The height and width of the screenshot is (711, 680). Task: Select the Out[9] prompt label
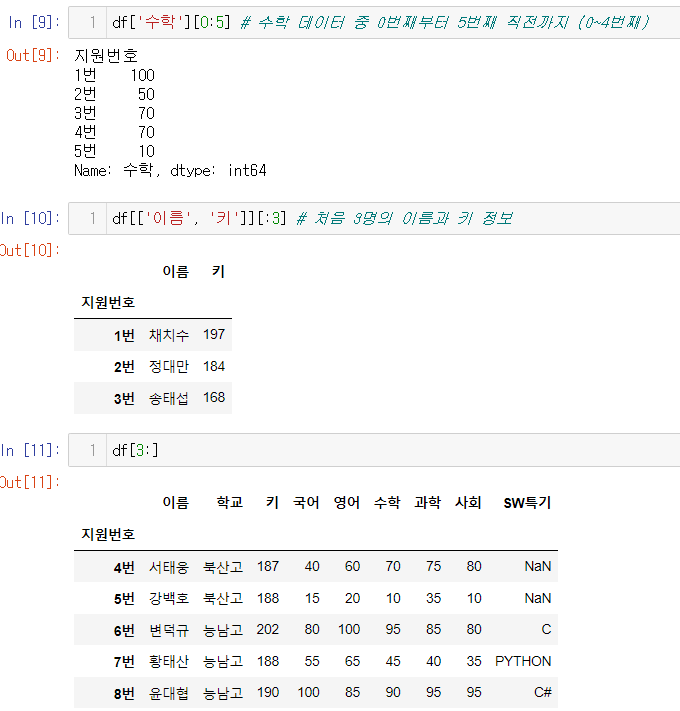pos(33,55)
